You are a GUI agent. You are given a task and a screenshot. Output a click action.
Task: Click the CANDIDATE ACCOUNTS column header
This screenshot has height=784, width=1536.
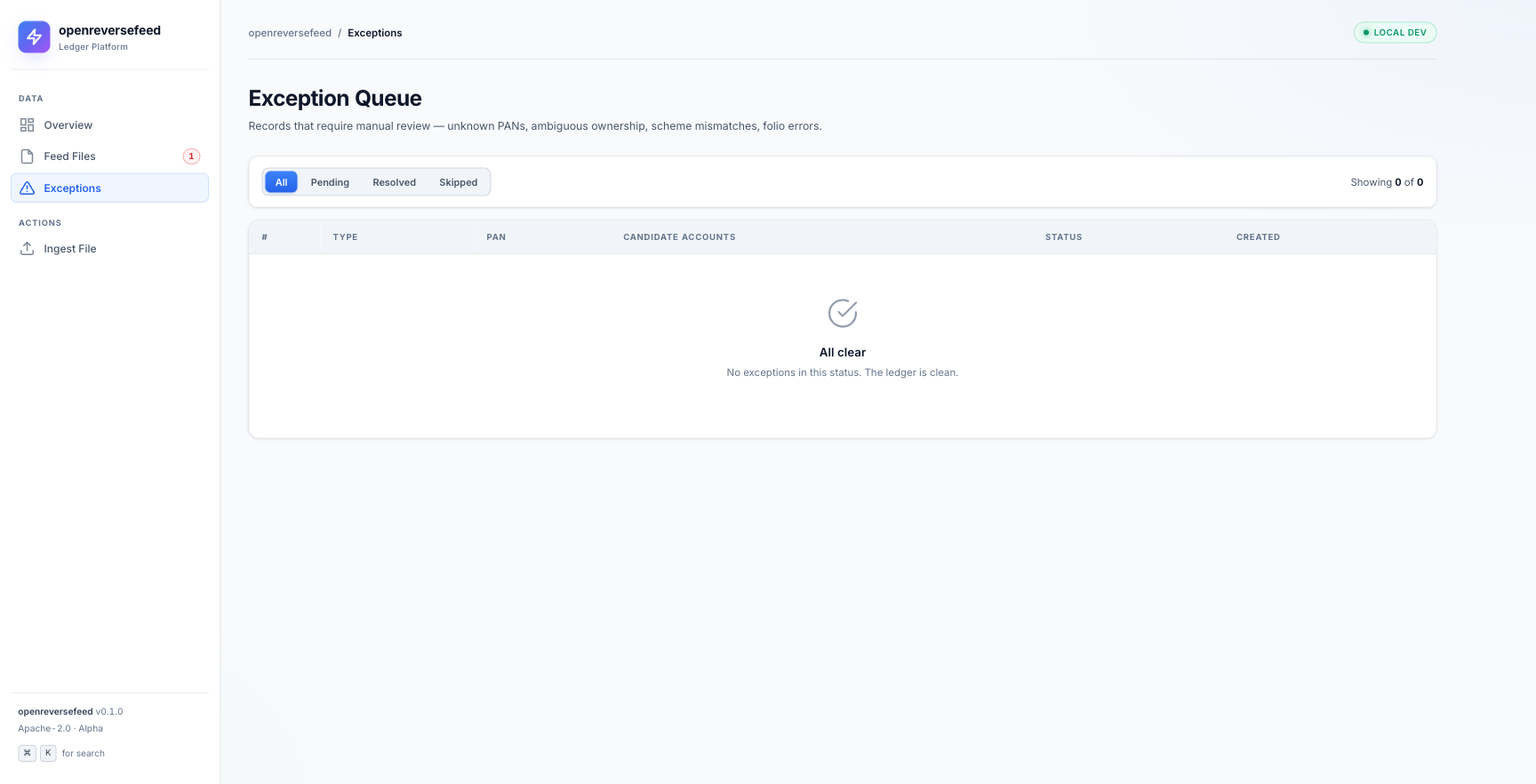679,237
